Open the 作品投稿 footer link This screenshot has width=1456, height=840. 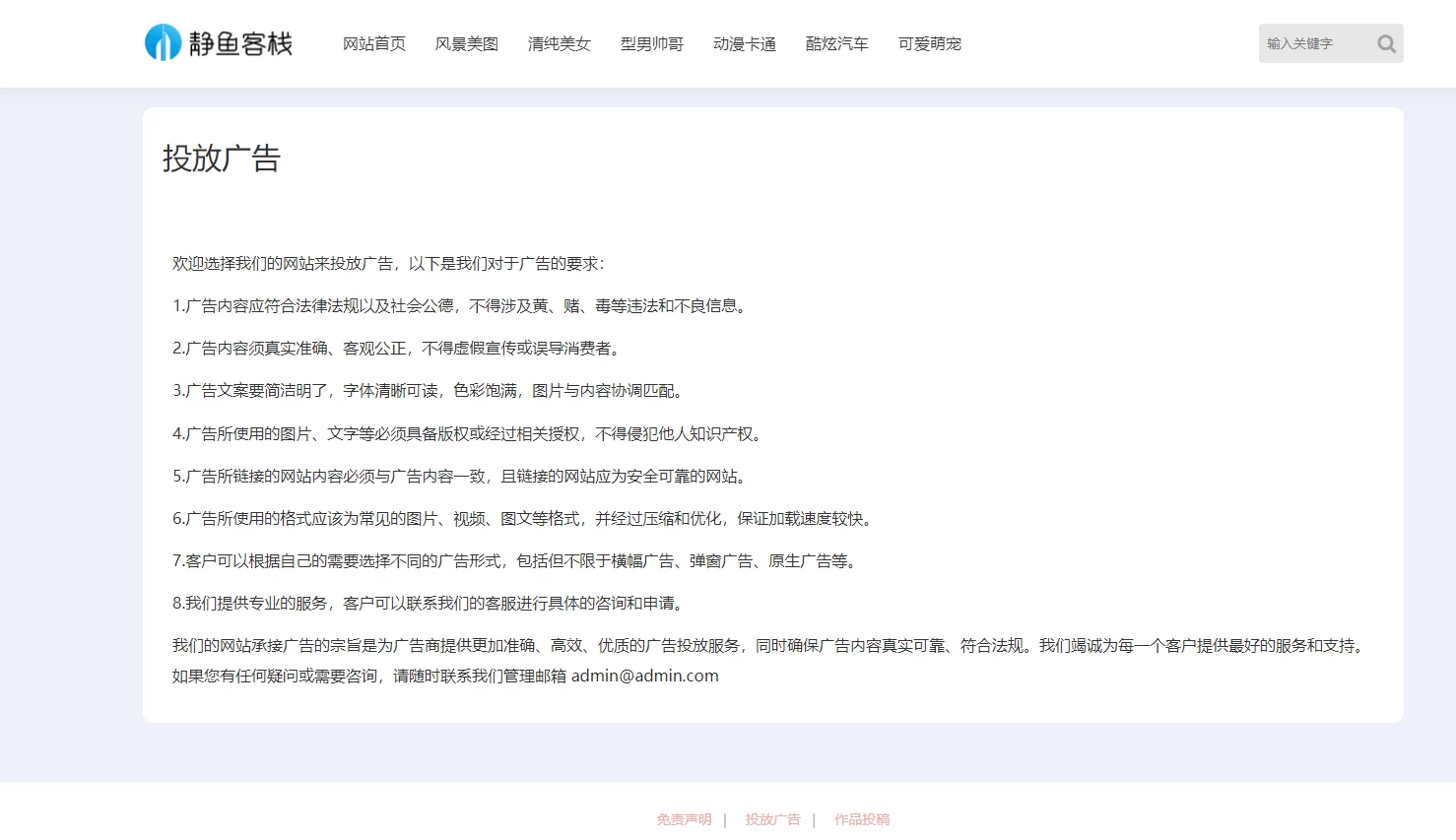(862, 819)
